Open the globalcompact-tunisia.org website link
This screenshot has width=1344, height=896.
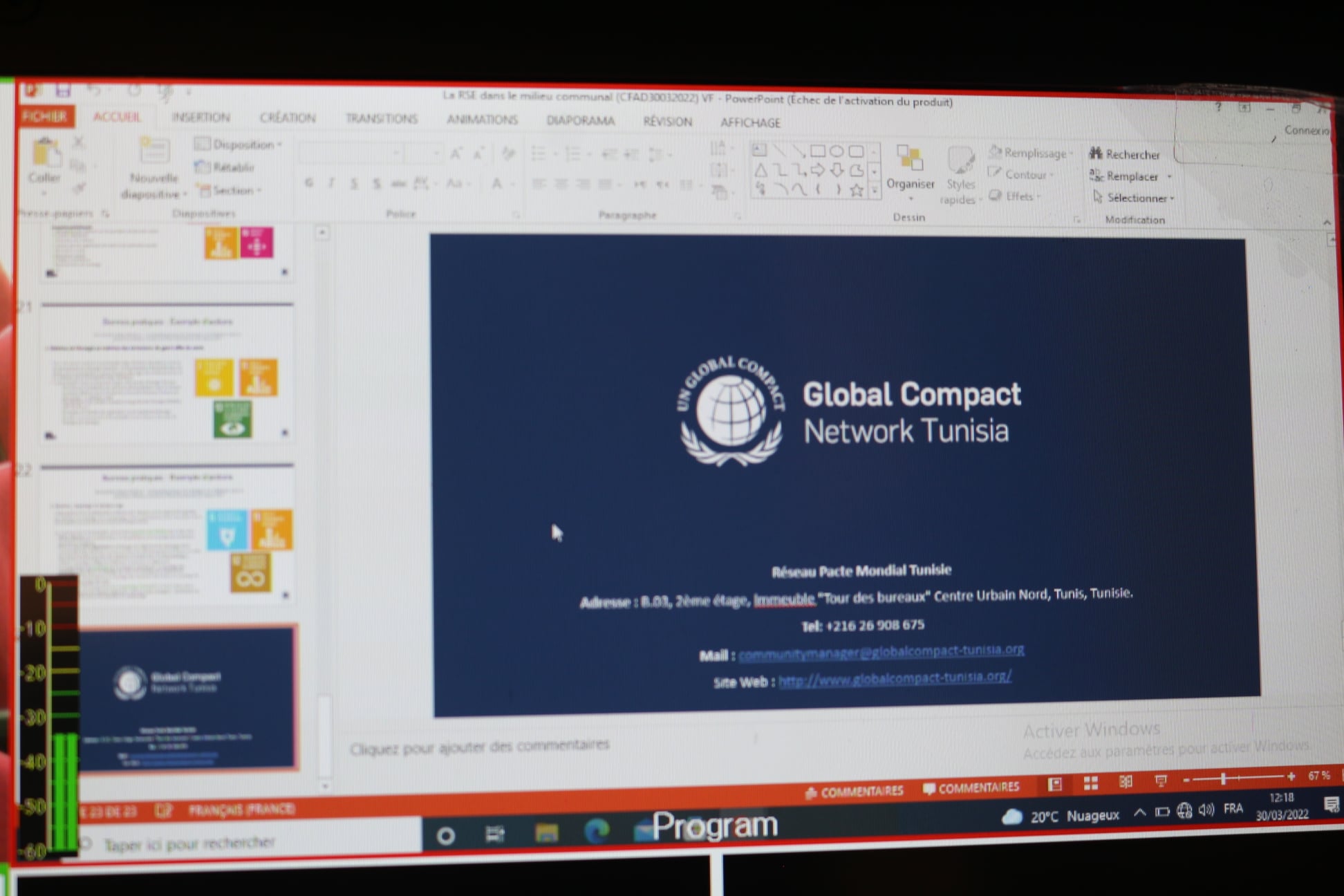click(x=895, y=678)
